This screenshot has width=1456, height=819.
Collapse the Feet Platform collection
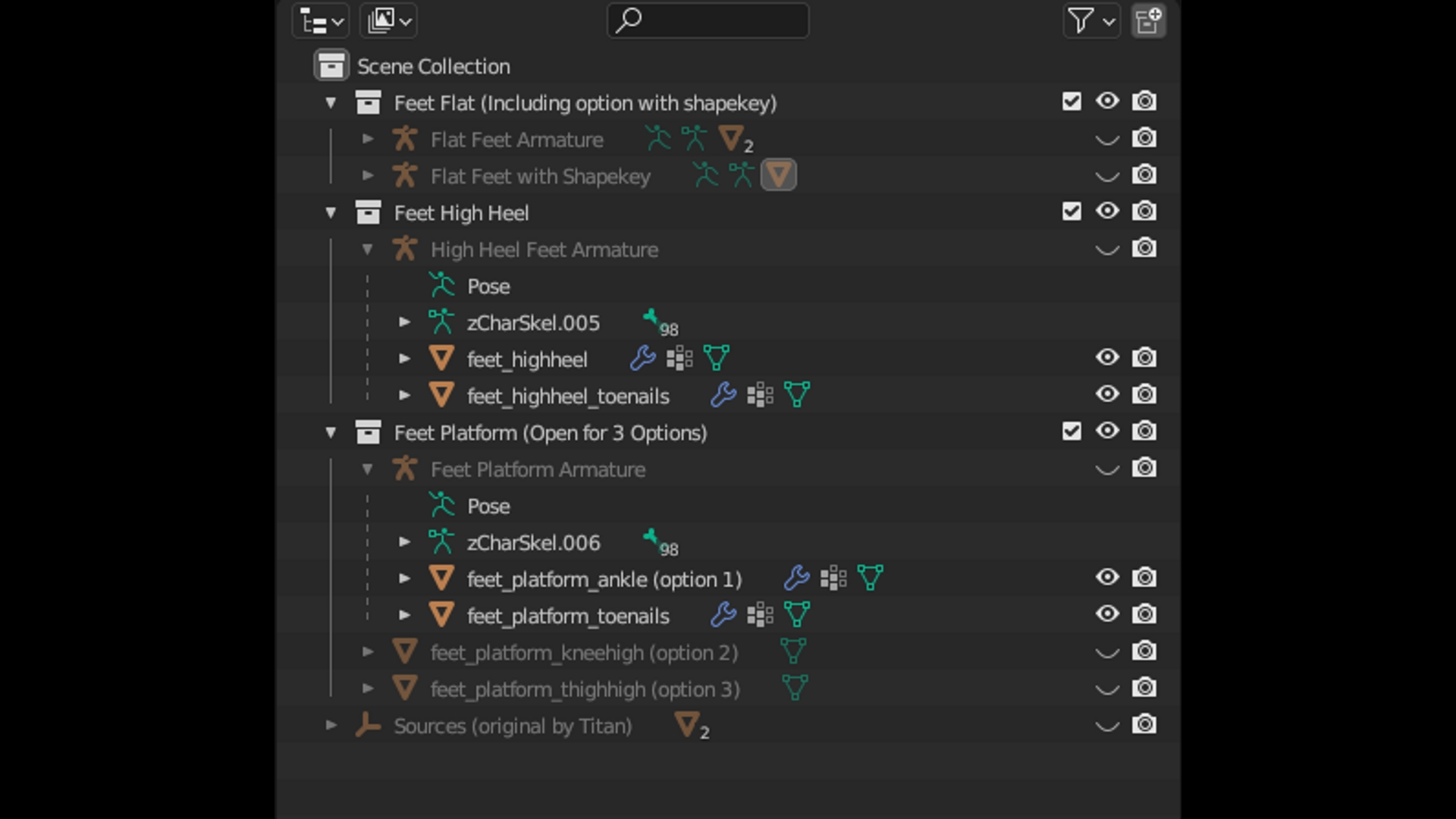(331, 432)
